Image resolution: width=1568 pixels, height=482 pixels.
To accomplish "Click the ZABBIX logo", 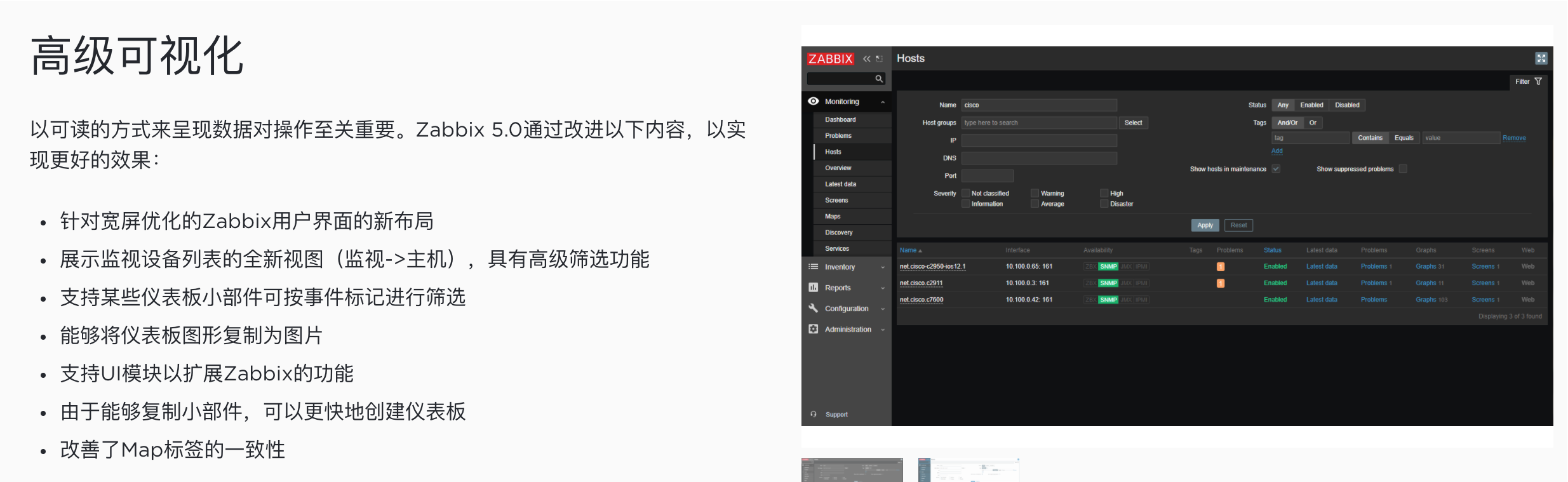I will click(x=830, y=59).
